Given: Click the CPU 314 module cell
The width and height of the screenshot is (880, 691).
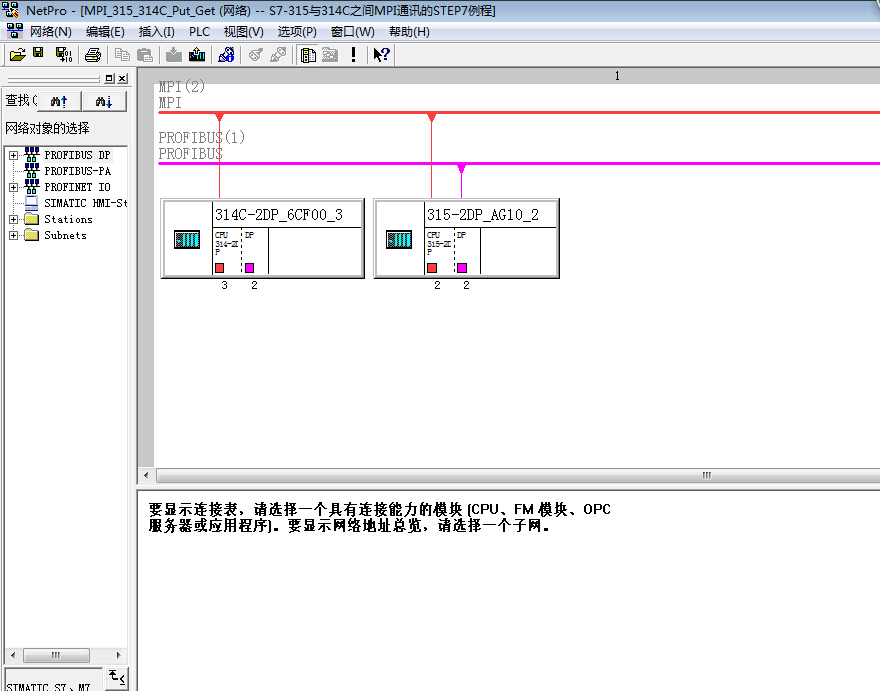Looking at the screenshot, I should pos(227,251).
